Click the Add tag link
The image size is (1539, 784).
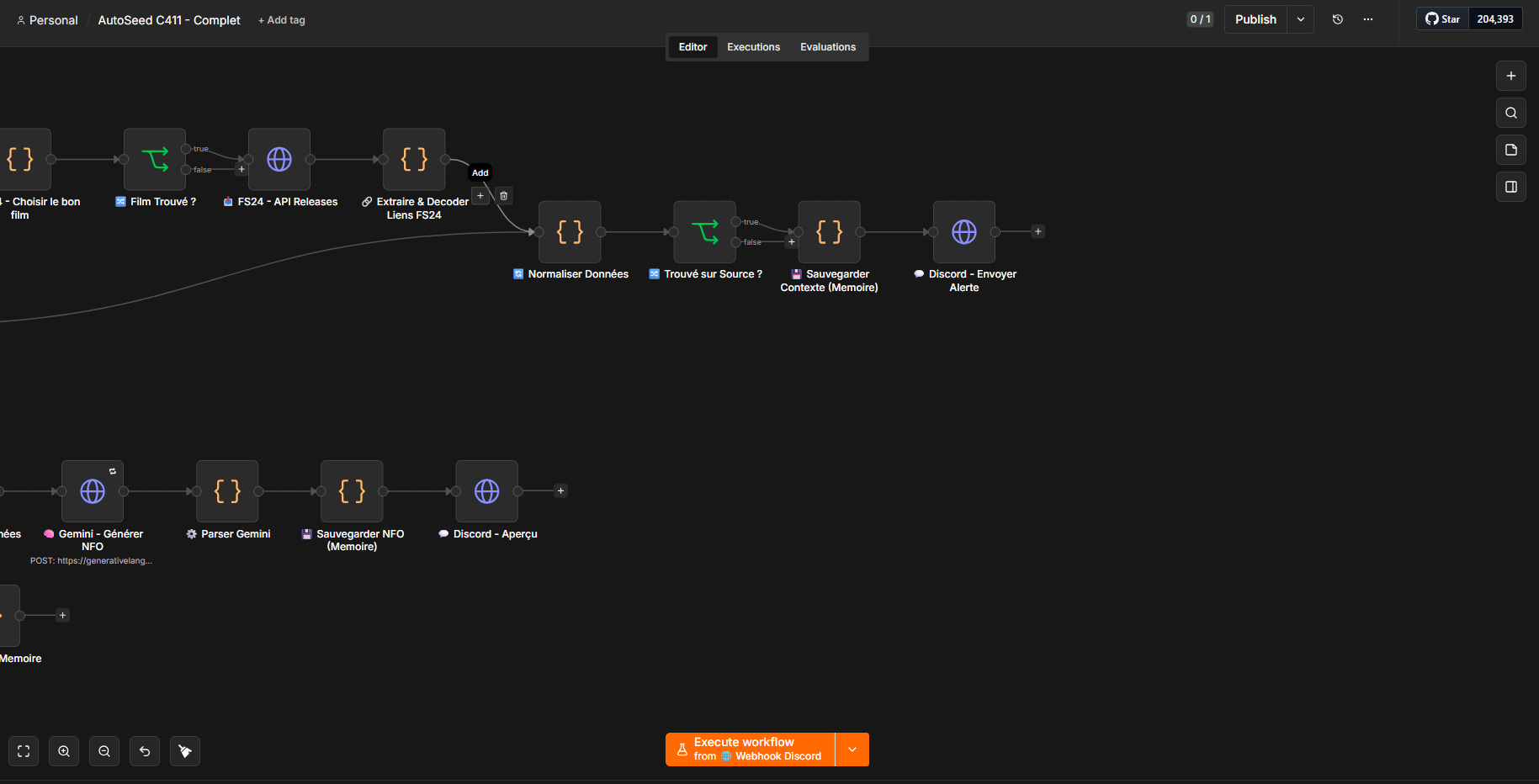coord(282,20)
